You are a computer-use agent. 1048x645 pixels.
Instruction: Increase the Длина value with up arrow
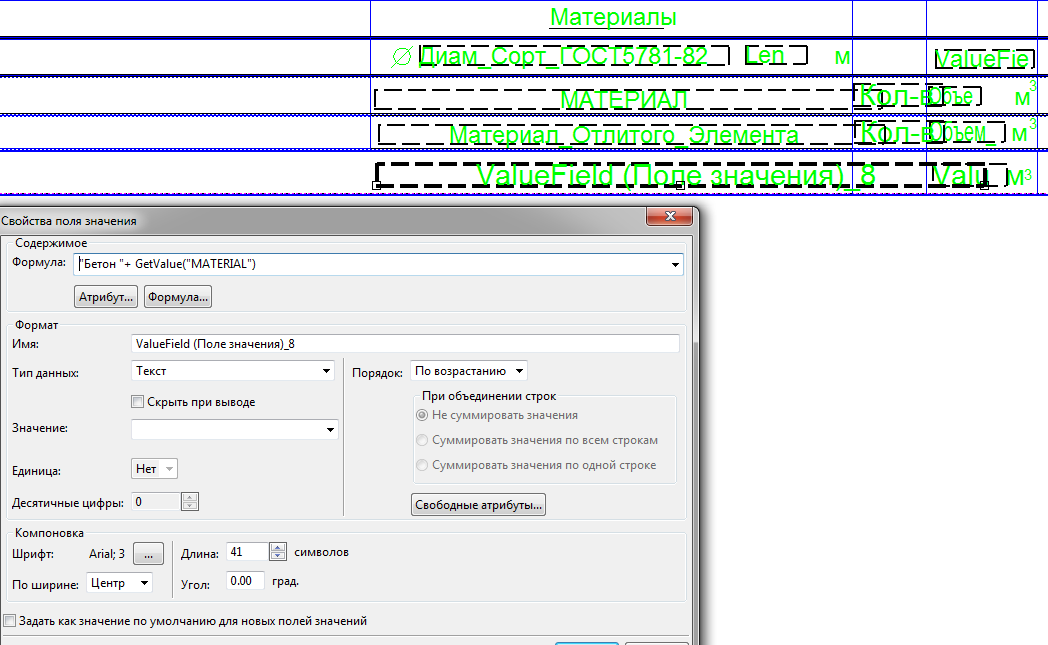pos(277,547)
